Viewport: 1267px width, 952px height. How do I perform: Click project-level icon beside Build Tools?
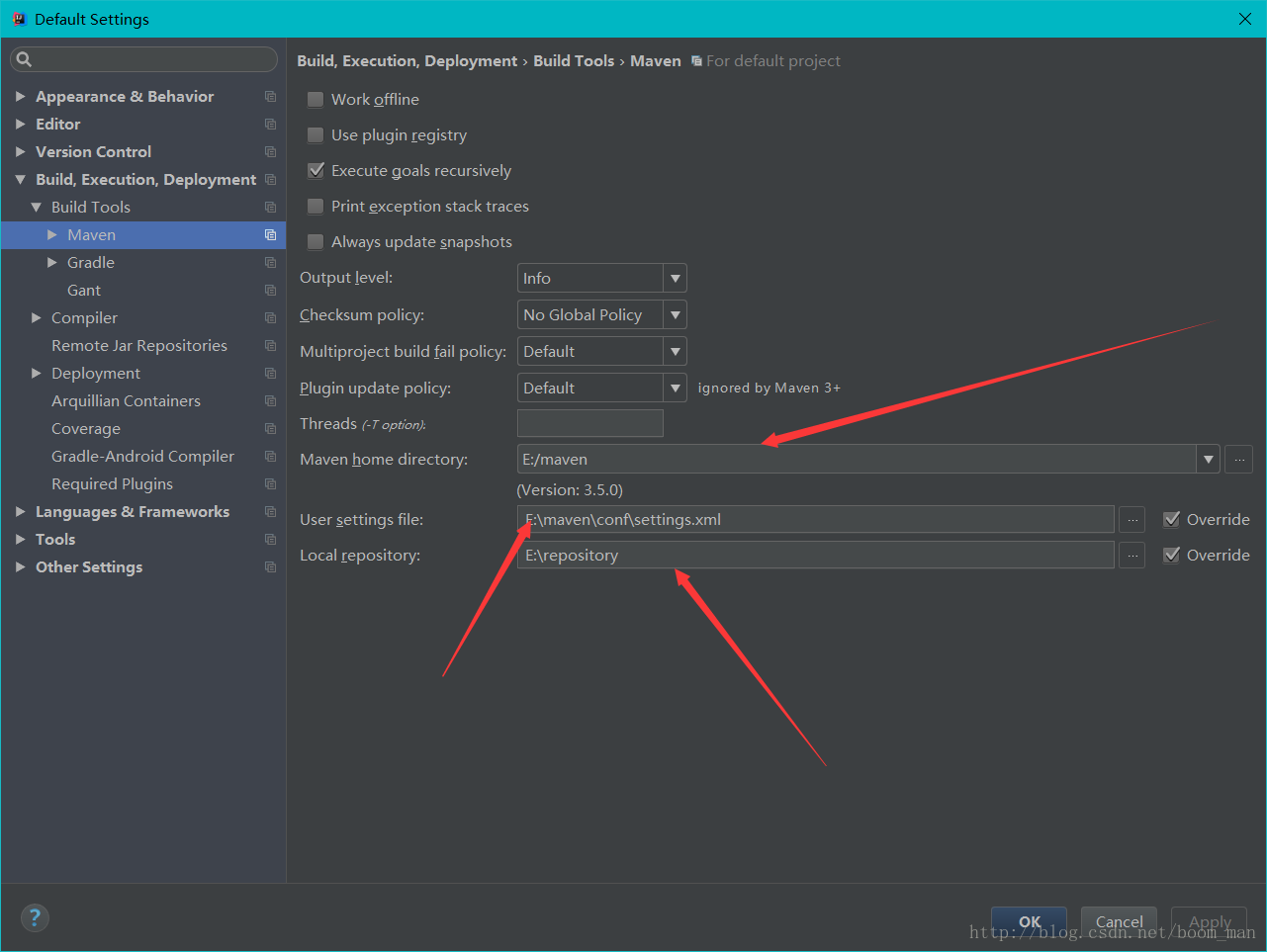pos(270,208)
